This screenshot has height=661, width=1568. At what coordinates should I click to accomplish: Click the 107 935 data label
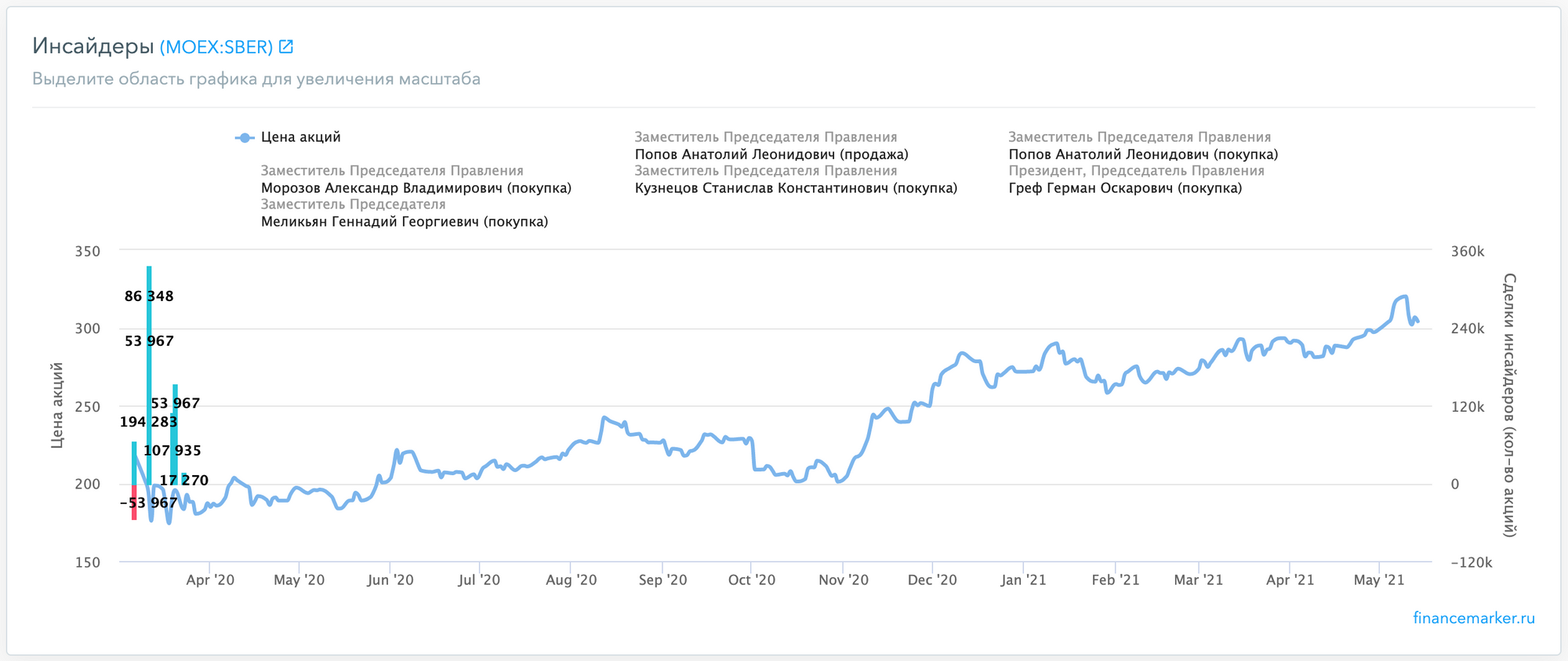tap(172, 451)
